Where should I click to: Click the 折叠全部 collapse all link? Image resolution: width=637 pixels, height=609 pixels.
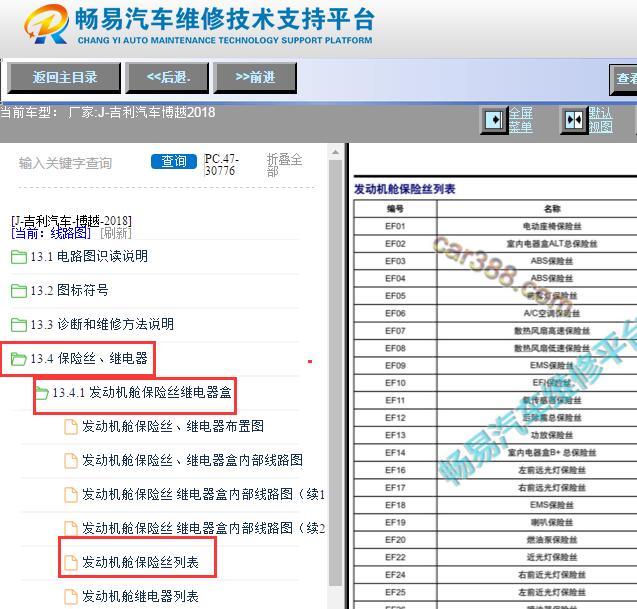(284, 165)
